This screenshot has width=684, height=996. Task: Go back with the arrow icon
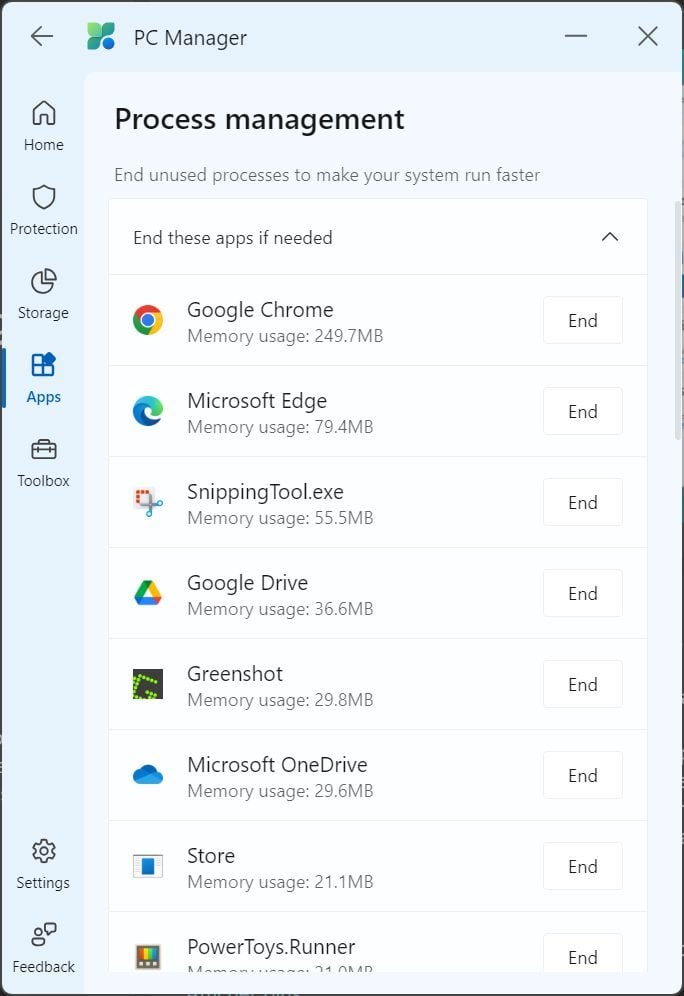tap(42, 36)
